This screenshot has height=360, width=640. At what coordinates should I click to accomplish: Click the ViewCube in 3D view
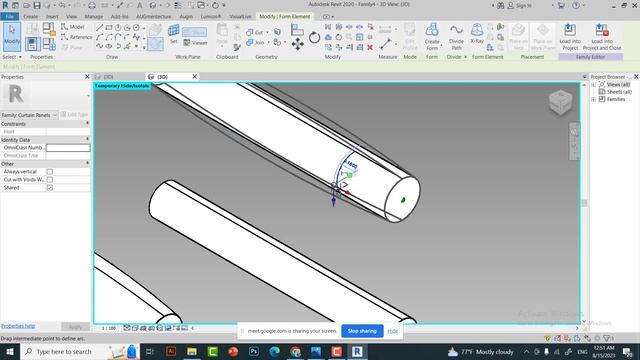click(560, 102)
